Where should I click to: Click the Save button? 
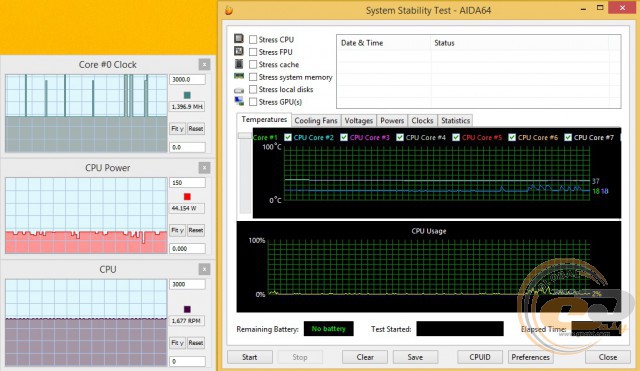coord(416,357)
